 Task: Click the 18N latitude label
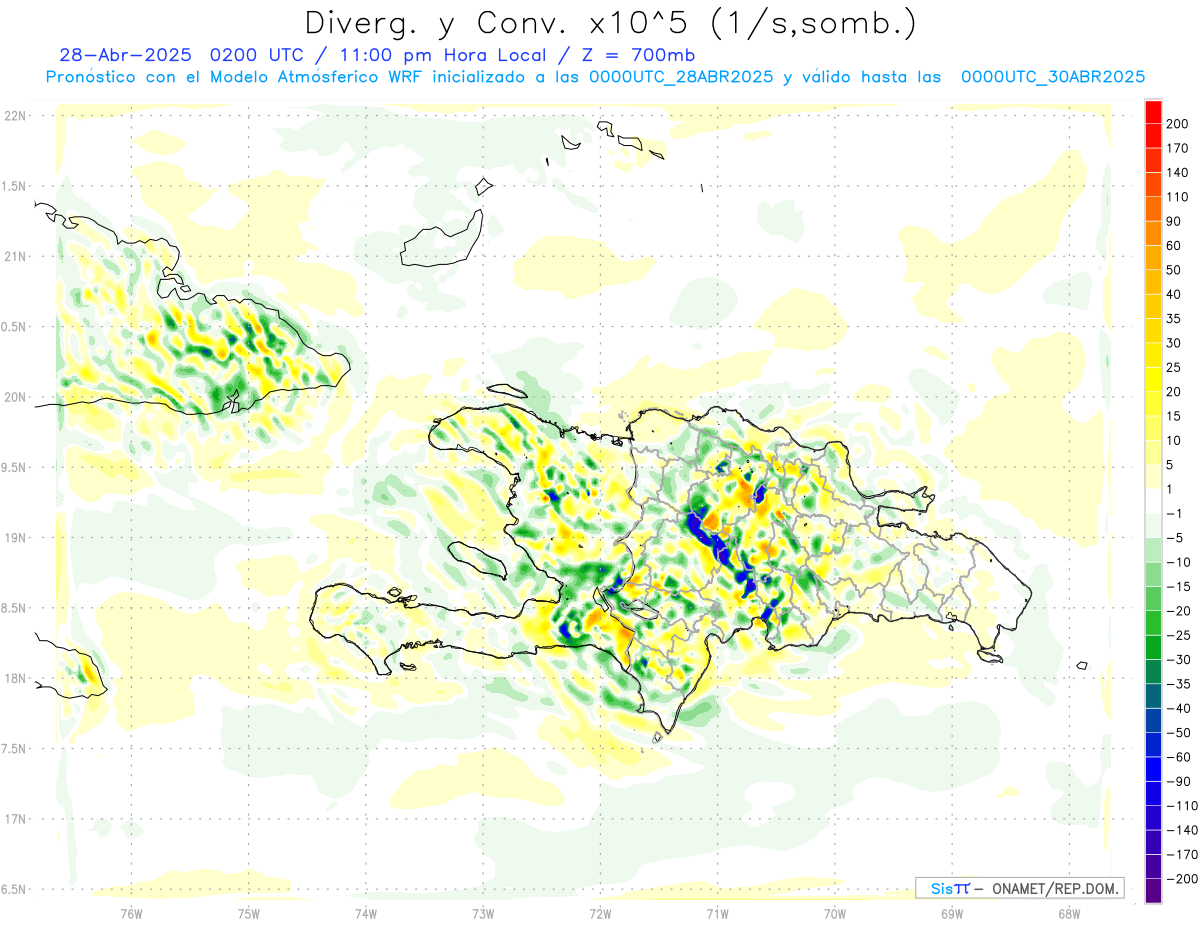[15, 678]
